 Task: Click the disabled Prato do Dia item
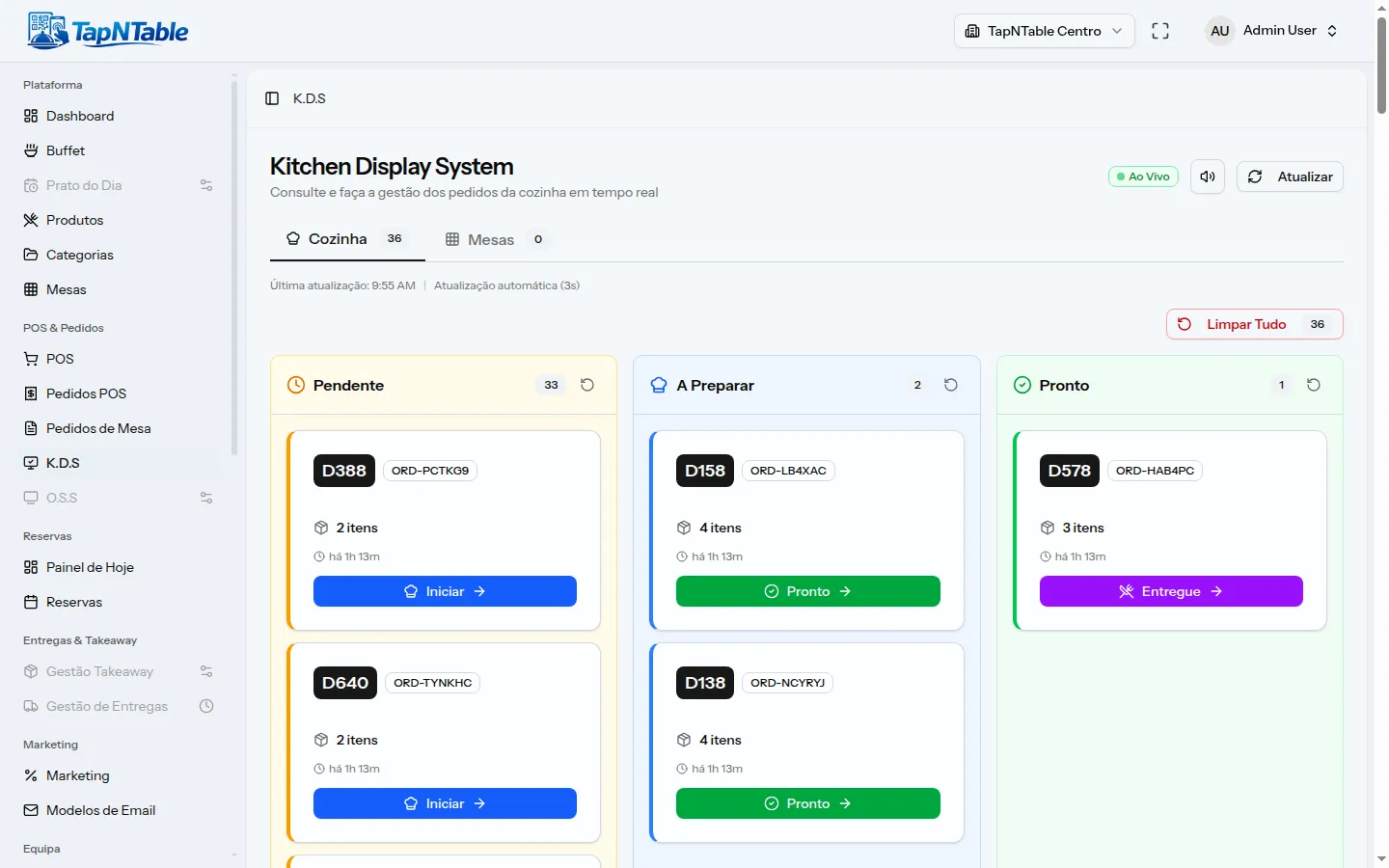coord(118,185)
